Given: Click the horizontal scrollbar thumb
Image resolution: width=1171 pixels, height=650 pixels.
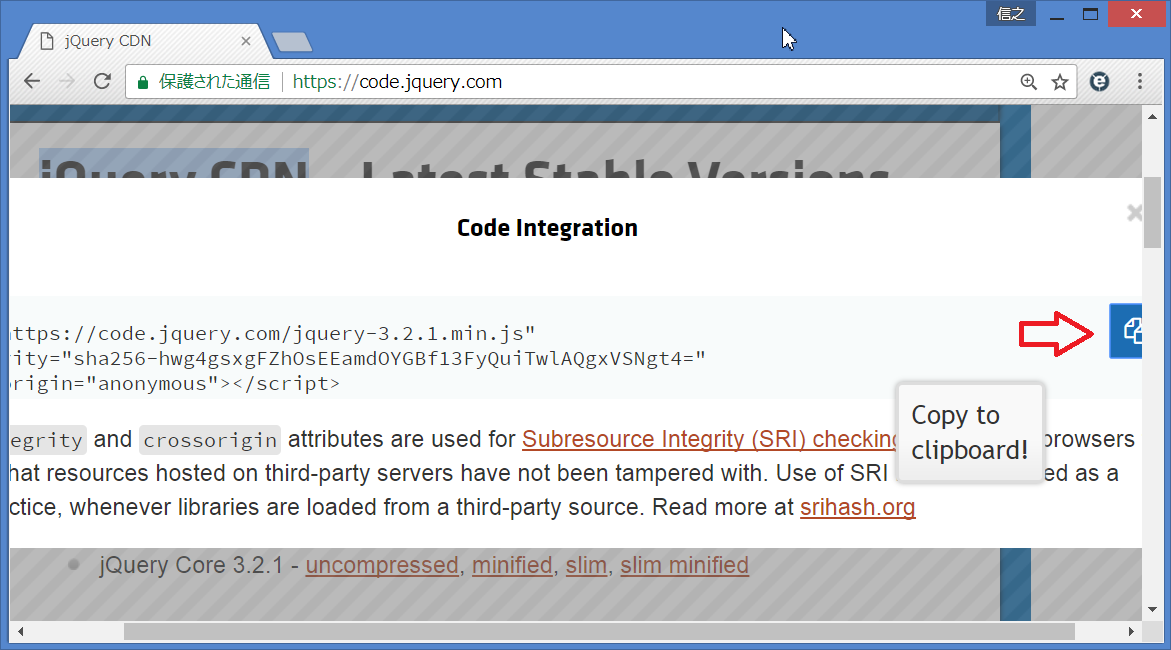Looking at the screenshot, I should click(x=599, y=631).
